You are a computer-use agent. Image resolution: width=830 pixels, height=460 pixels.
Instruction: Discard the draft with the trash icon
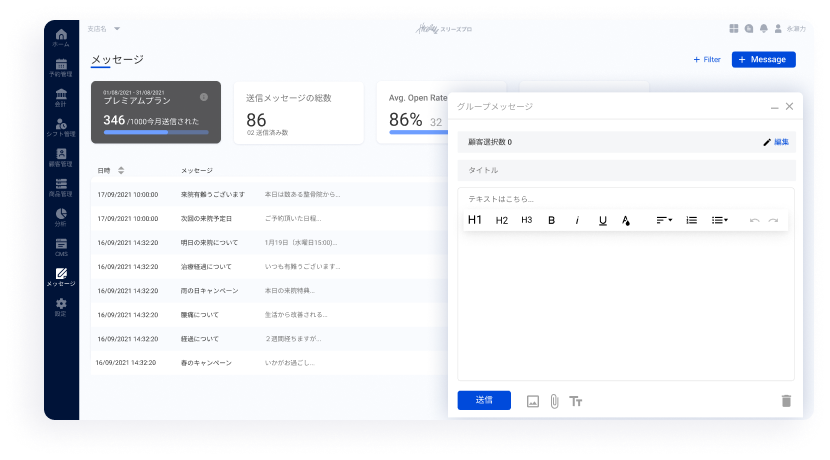pos(786,401)
